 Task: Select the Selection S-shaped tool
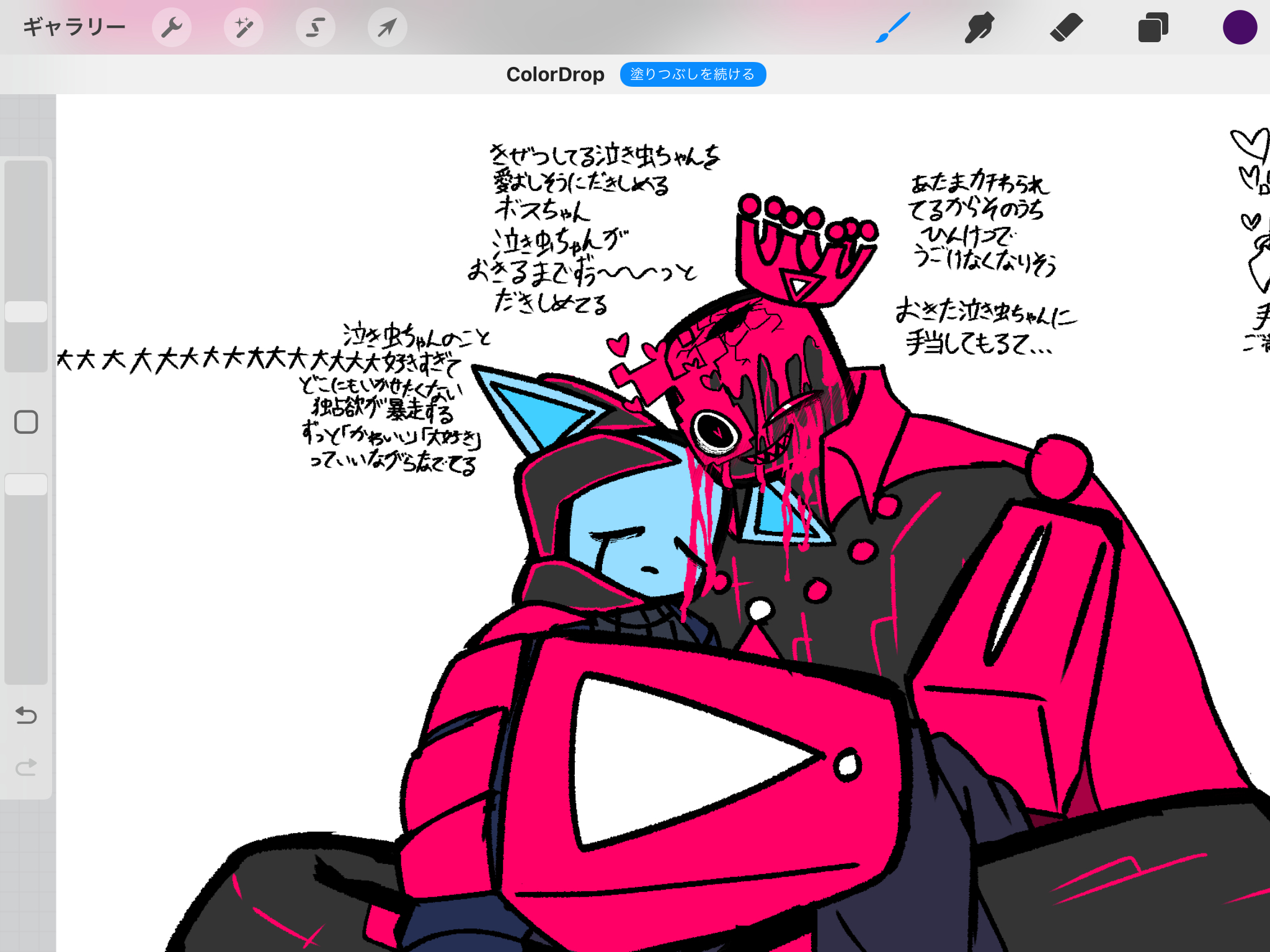tap(316, 27)
